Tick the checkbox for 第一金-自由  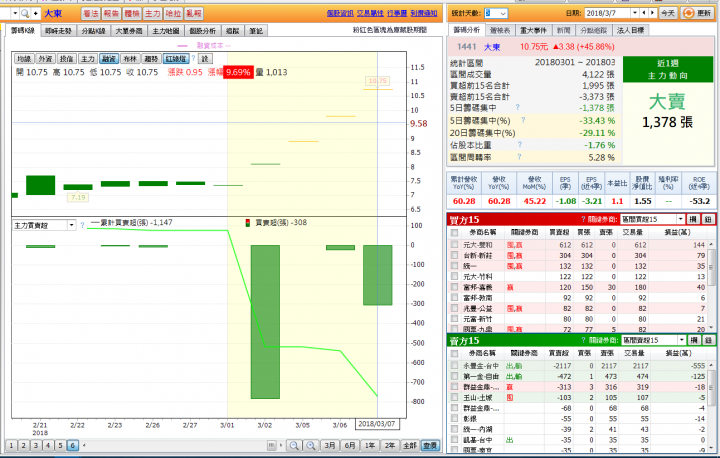455,376
